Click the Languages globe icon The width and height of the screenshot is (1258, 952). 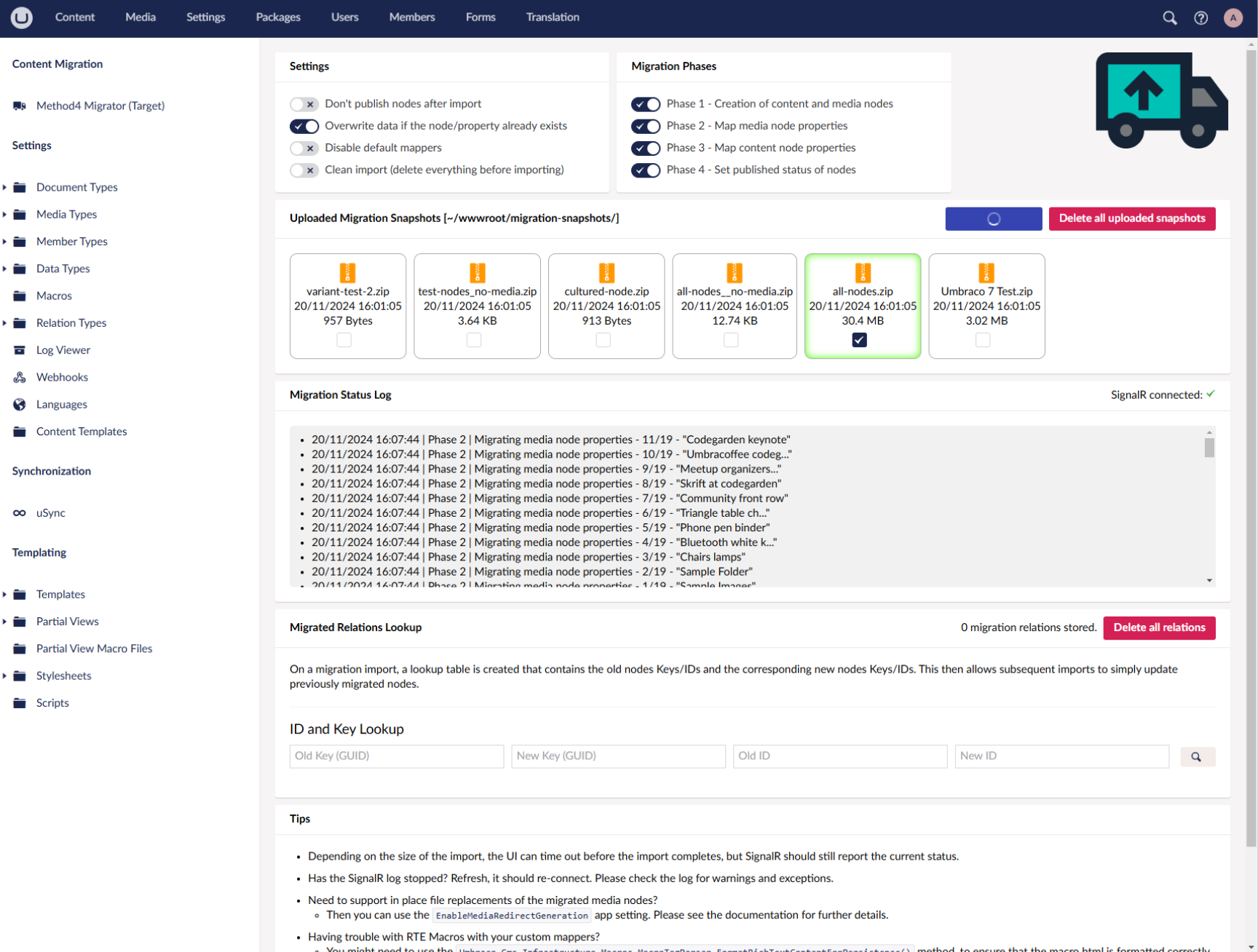(20, 404)
